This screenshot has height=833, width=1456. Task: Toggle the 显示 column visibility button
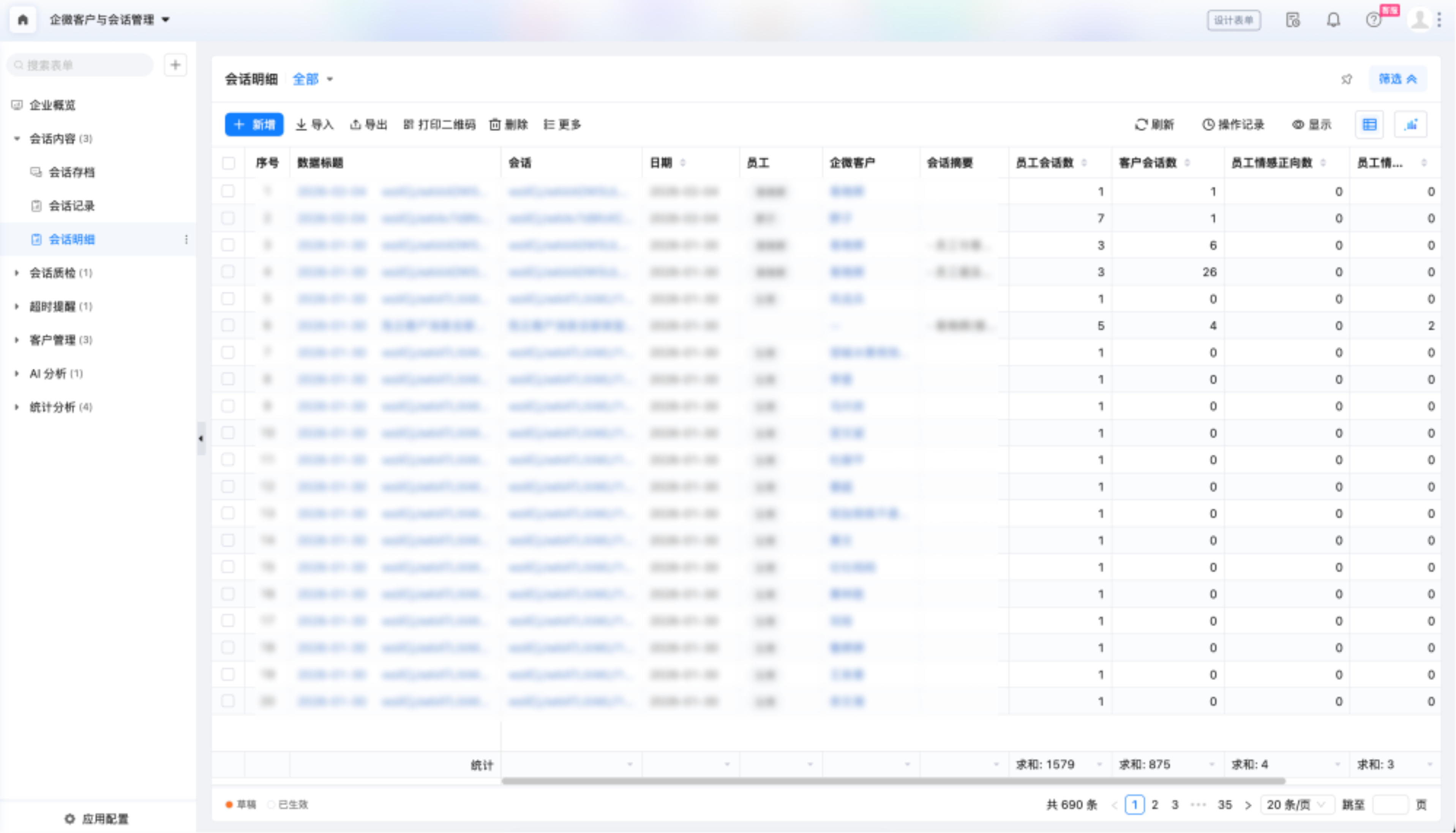point(1312,125)
